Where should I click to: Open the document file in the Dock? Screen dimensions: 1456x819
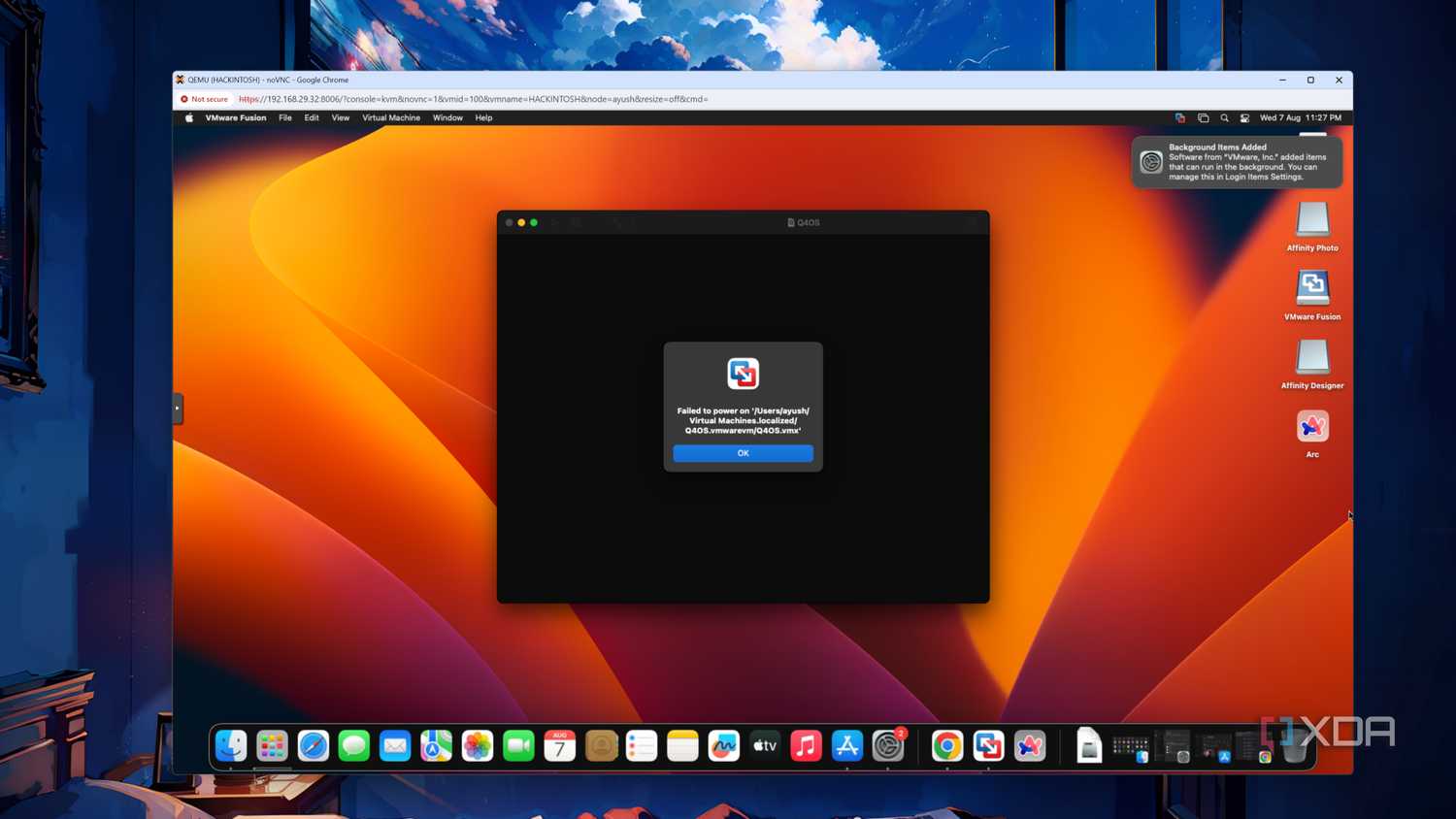click(1089, 745)
